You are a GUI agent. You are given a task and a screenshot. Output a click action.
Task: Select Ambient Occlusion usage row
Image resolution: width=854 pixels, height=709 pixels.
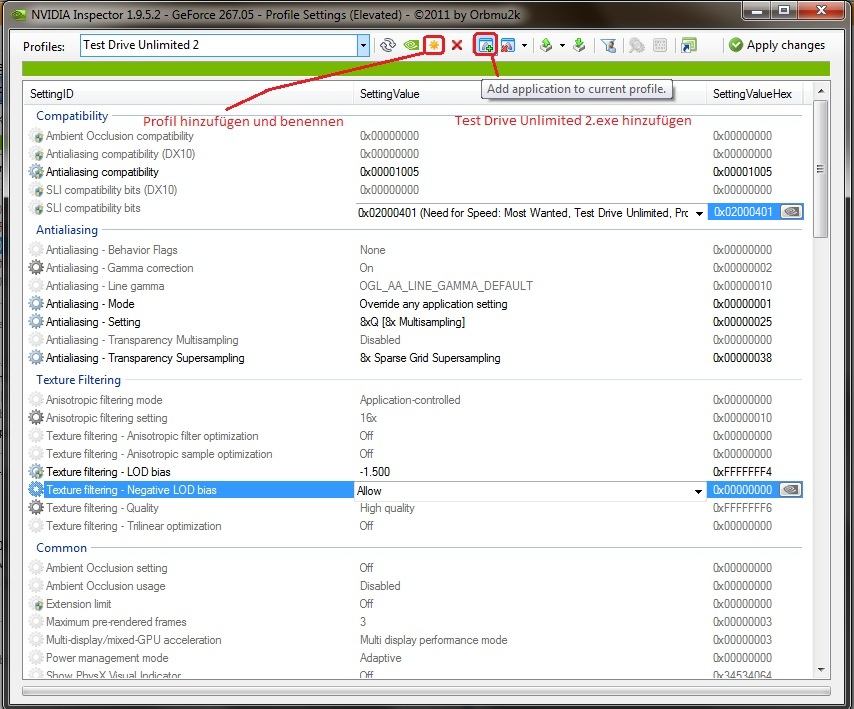click(417, 585)
